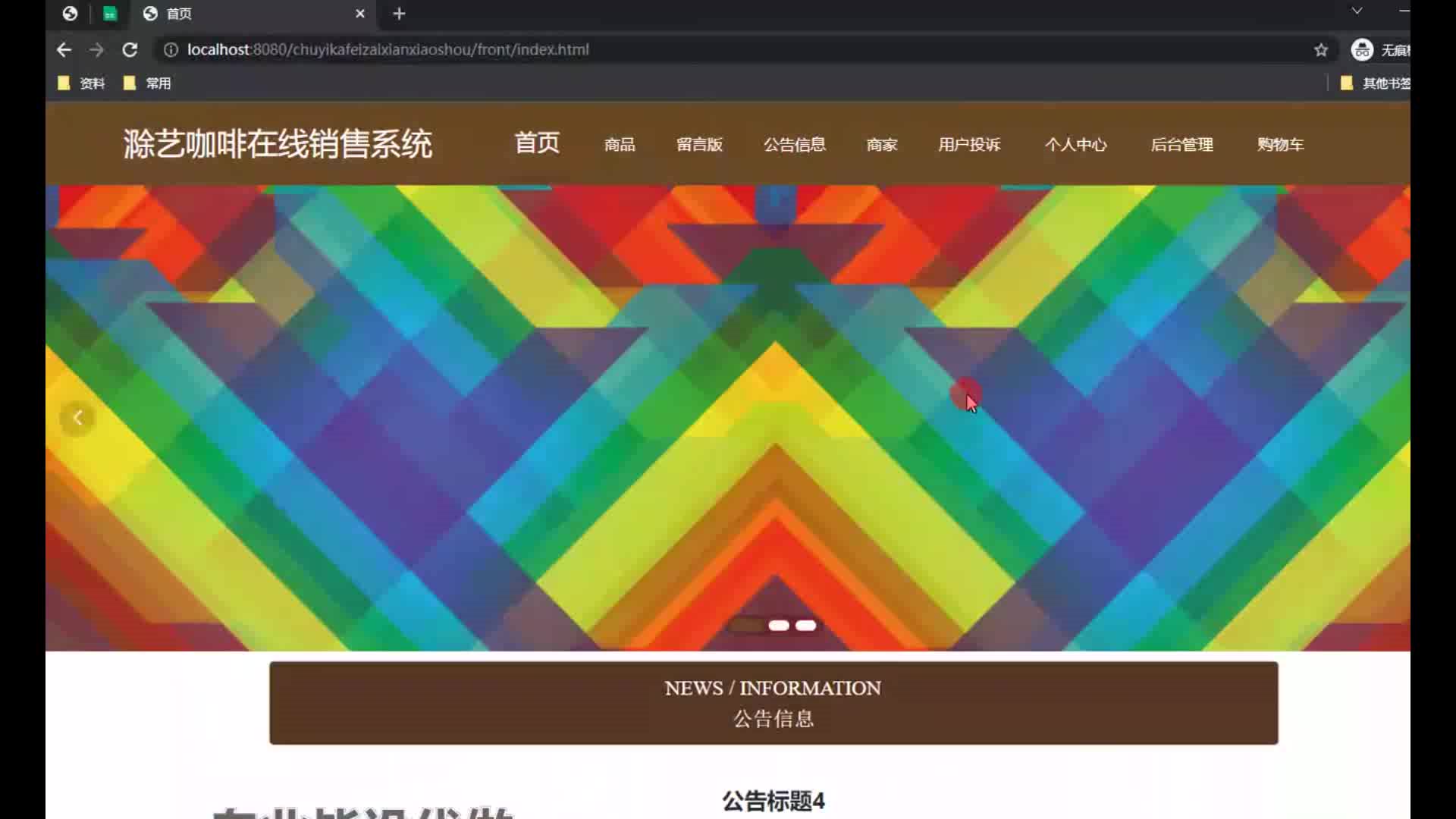Open the 后台管理 link
1456x819 pixels.
[x=1181, y=144]
